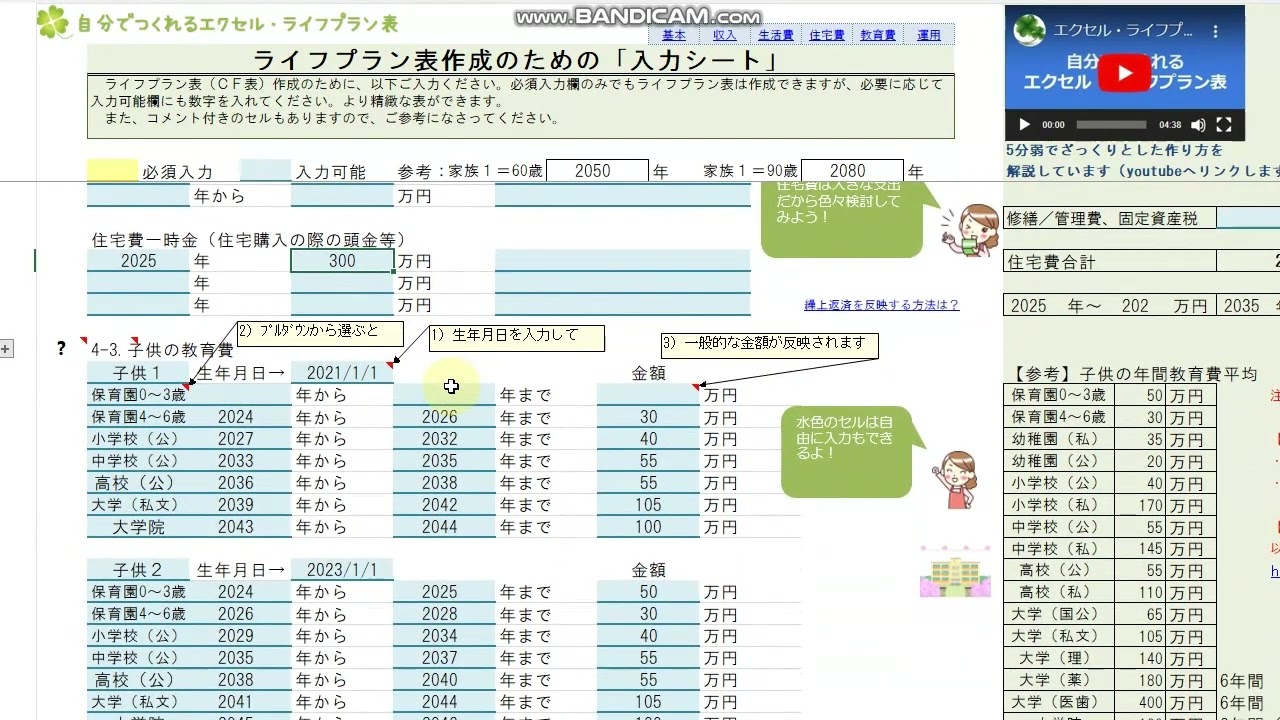Switch to the 教育費 navigation tab

tap(877, 34)
